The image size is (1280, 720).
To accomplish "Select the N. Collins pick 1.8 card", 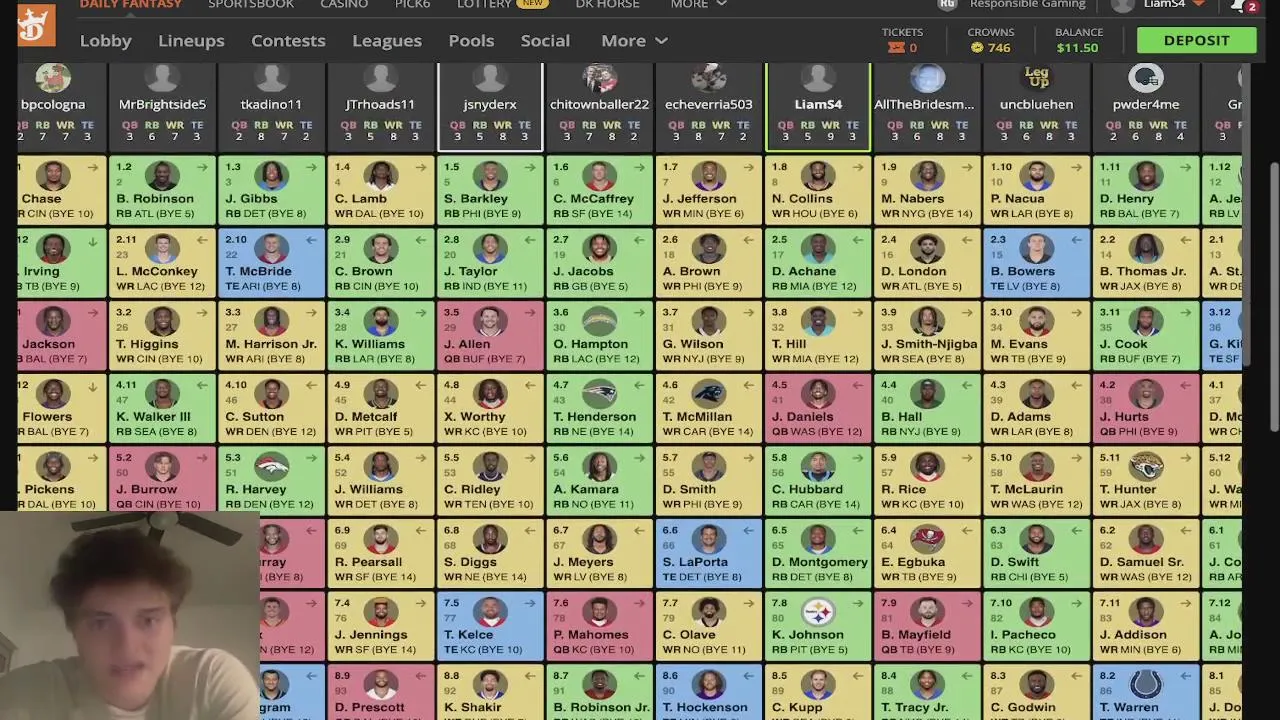I will pyautogui.click(x=818, y=189).
